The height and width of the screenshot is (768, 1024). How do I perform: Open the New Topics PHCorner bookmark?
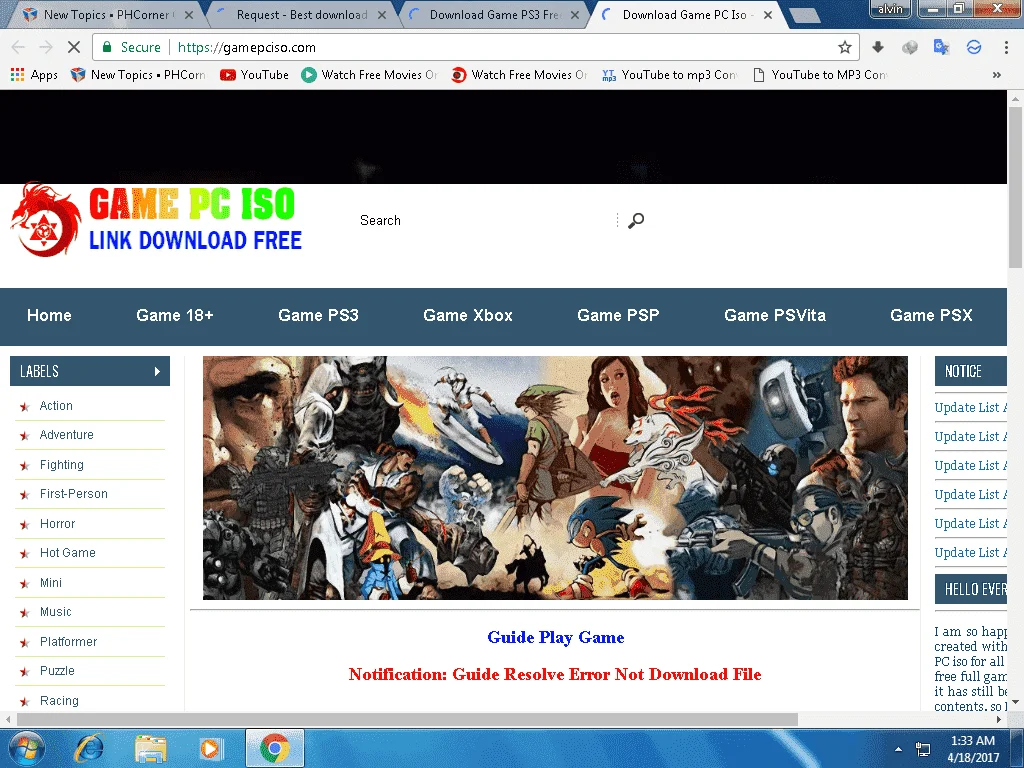[x=138, y=74]
